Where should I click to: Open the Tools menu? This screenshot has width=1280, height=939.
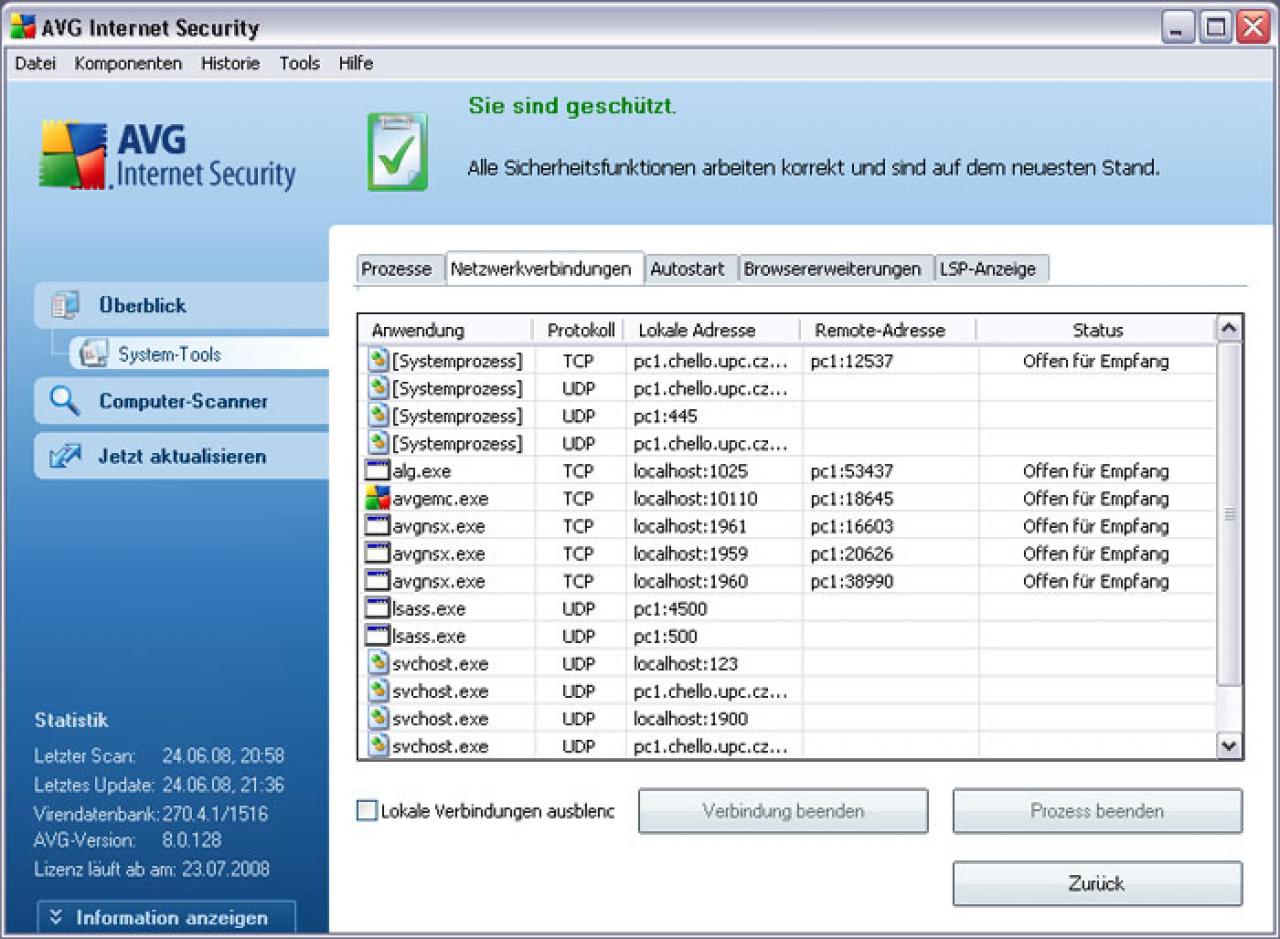click(x=299, y=63)
